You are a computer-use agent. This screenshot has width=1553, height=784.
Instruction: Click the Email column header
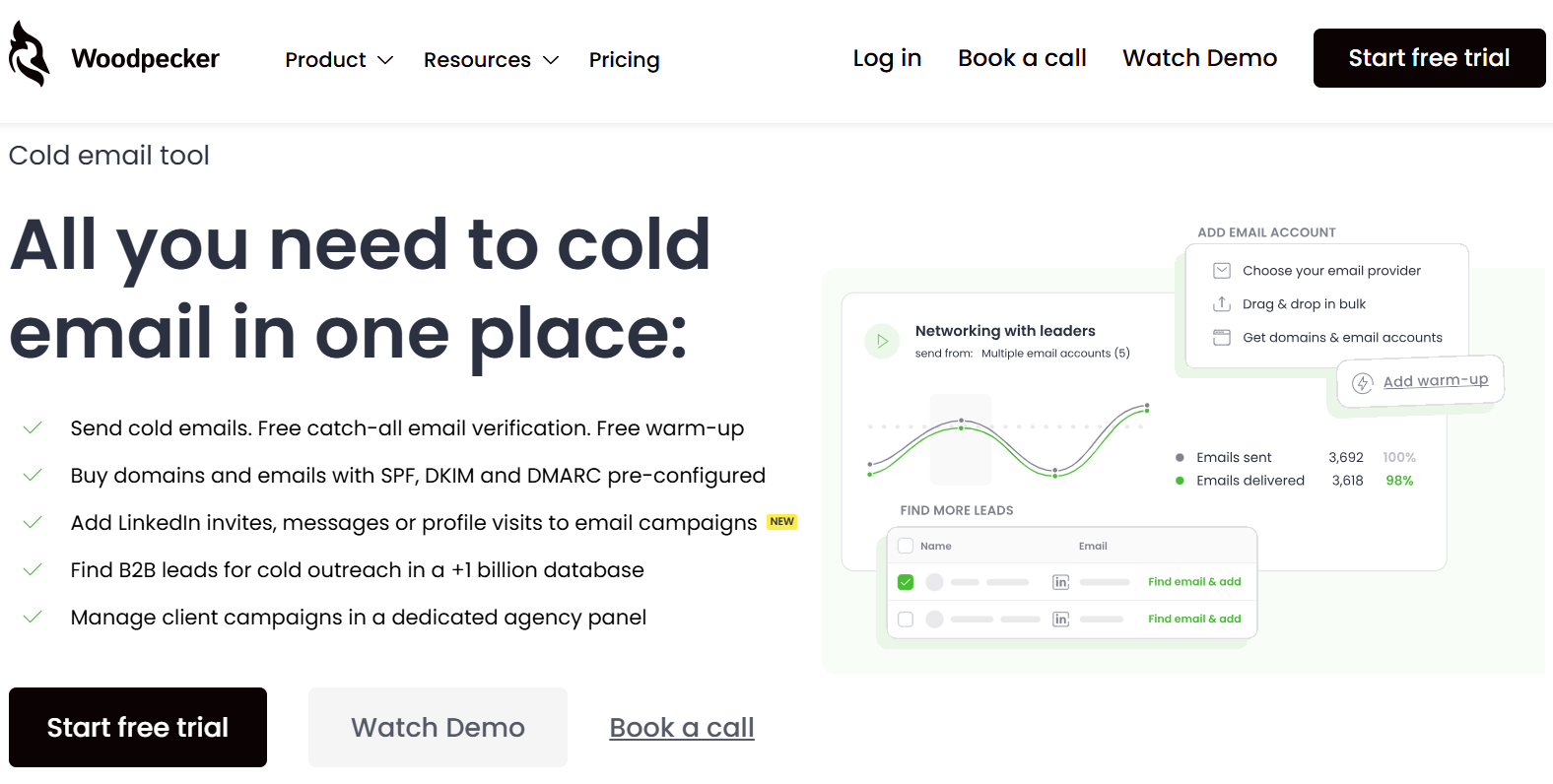coord(1093,546)
